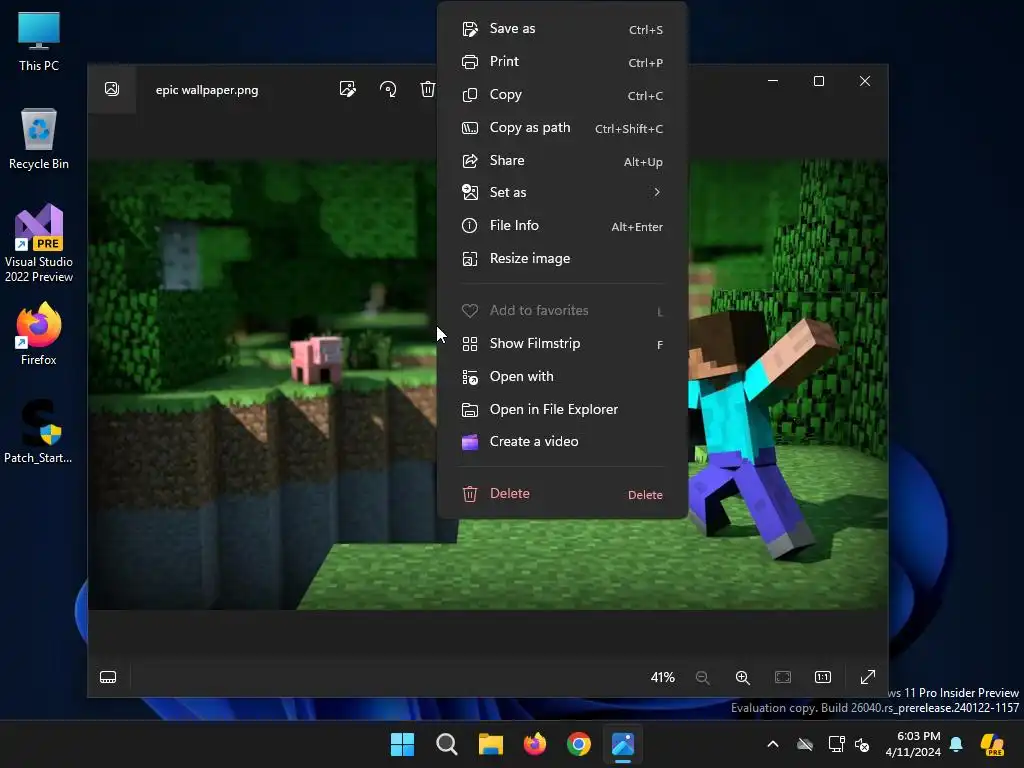Open Chrome from the taskbar

pyautogui.click(x=579, y=744)
